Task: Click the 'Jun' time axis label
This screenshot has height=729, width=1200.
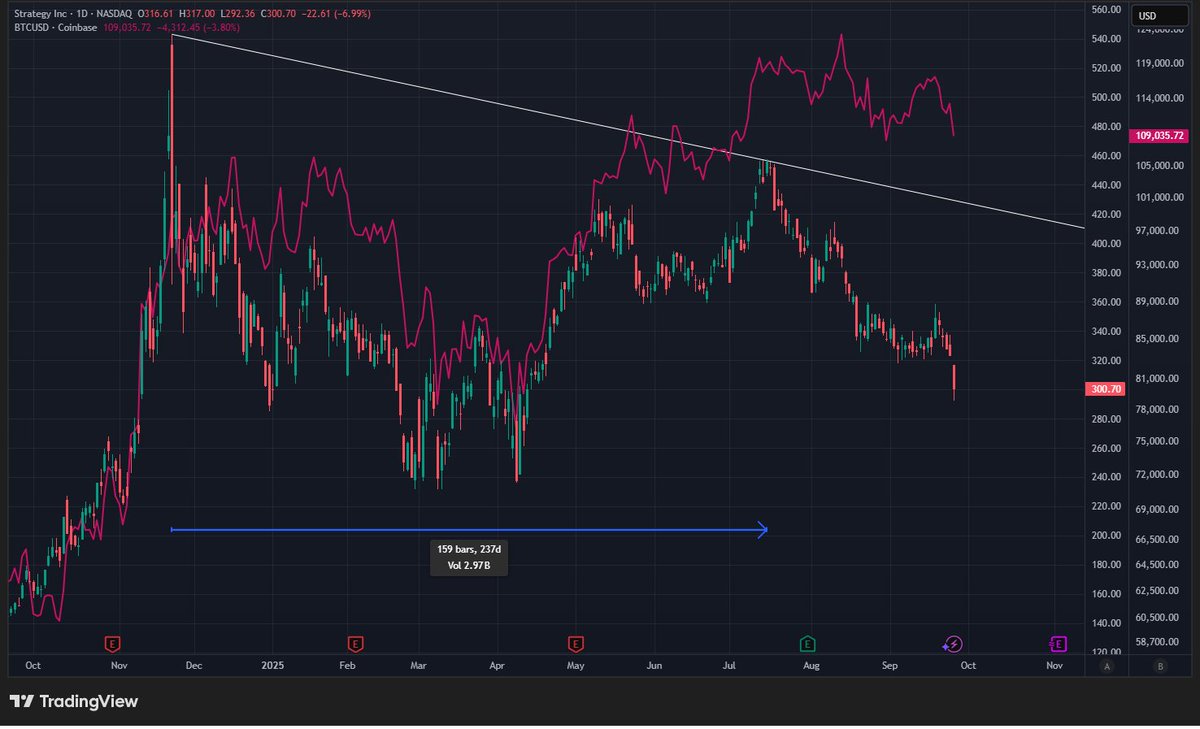Action: (654, 665)
